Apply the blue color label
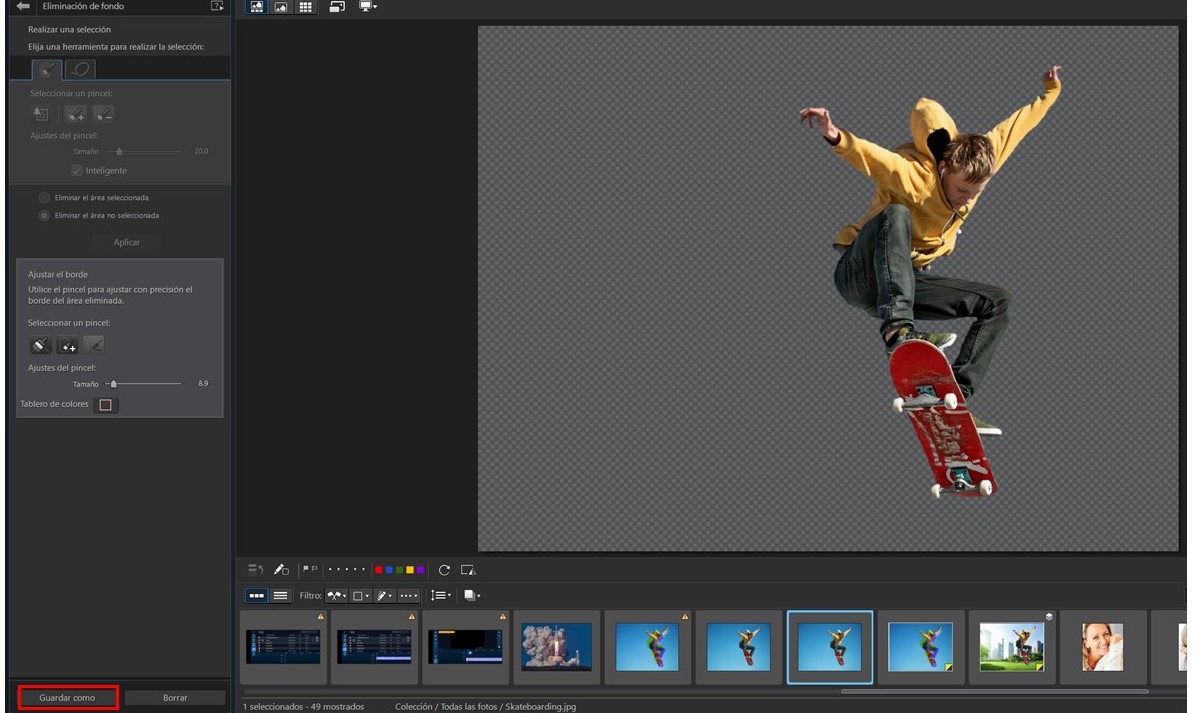The image size is (1198, 713). [x=389, y=570]
